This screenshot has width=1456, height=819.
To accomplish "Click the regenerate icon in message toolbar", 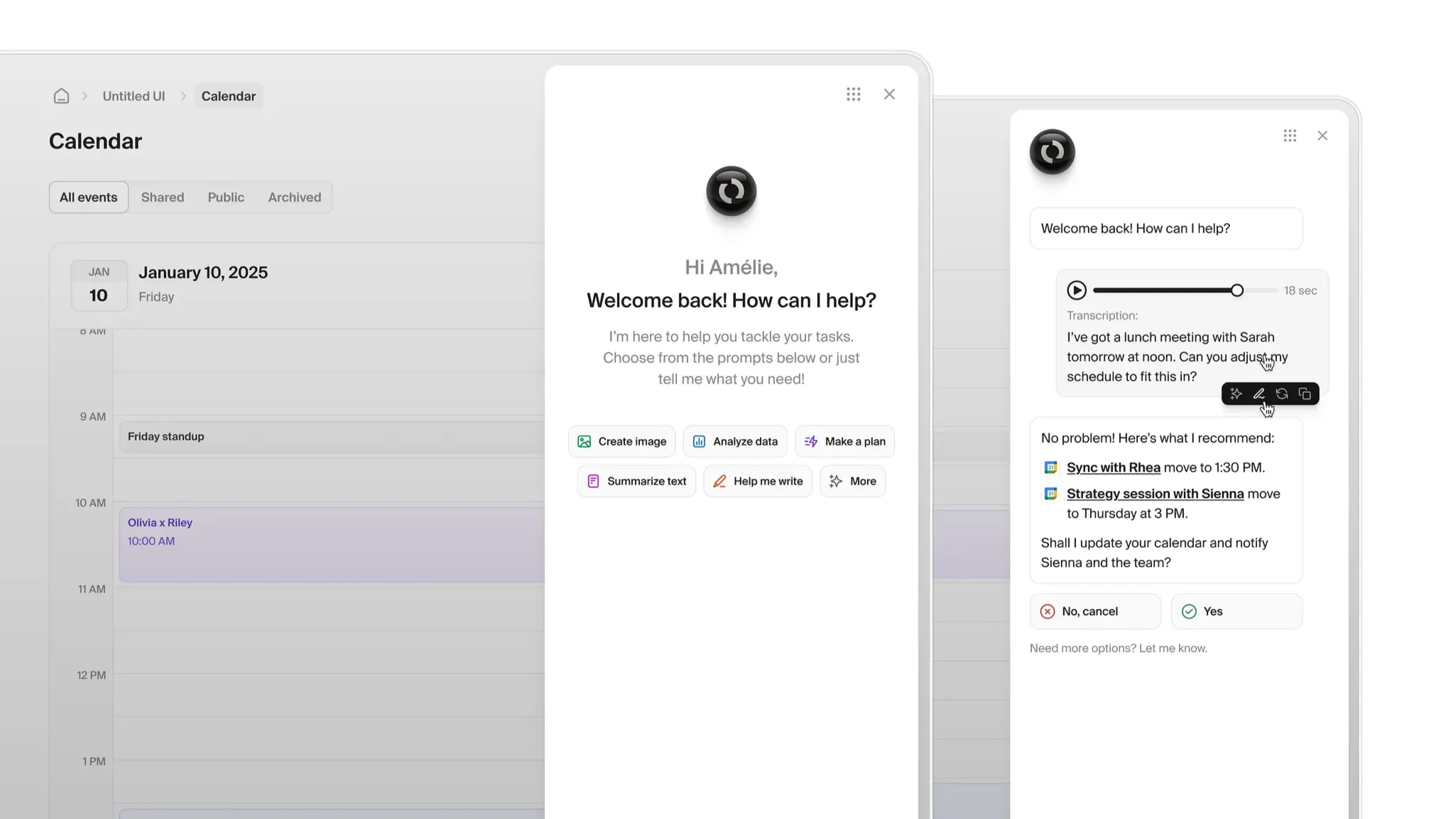I will (x=1281, y=394).
